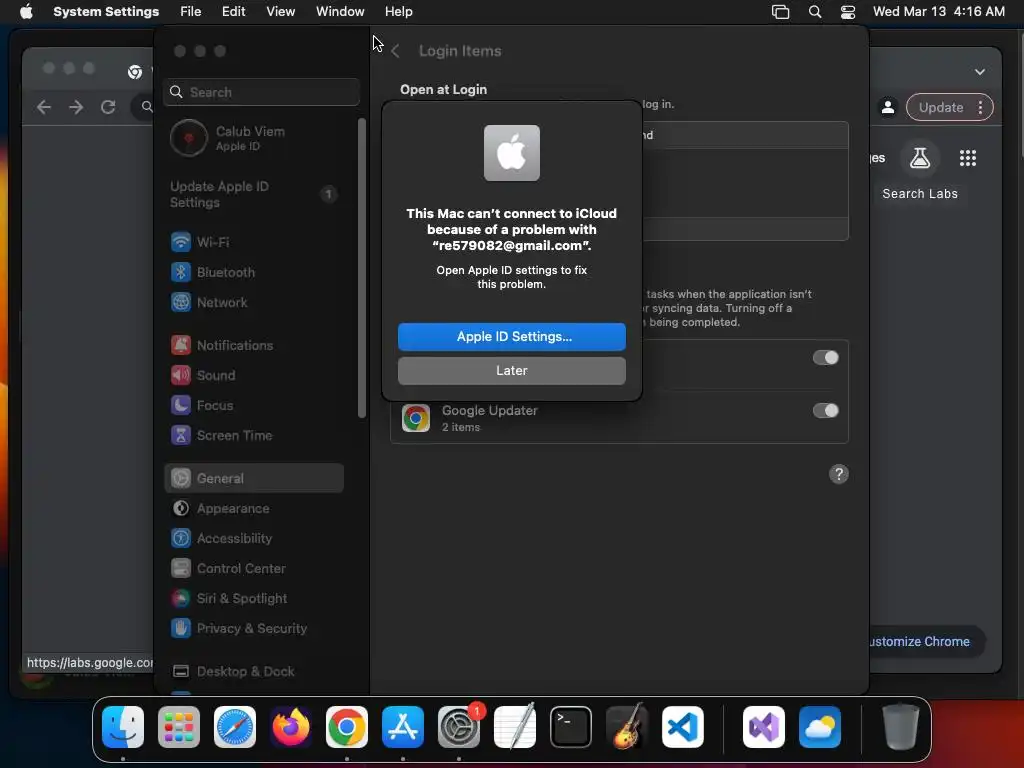Open the cloud weather app in Dock
Viewport: 1024px width, 768px height.
coord(820,727)
